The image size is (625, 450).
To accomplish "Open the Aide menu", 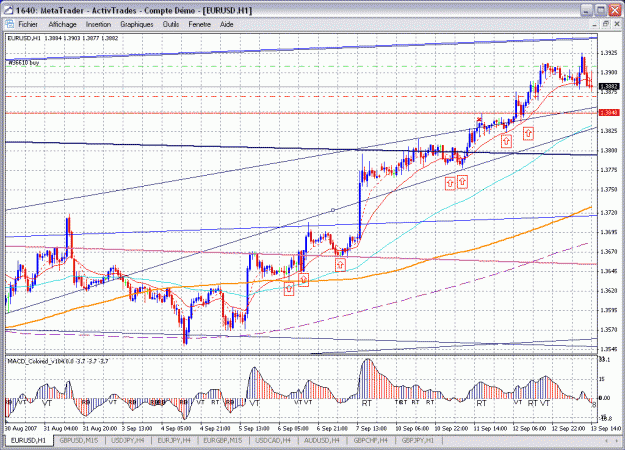I will pyautogui.click(x=226, y=24).
